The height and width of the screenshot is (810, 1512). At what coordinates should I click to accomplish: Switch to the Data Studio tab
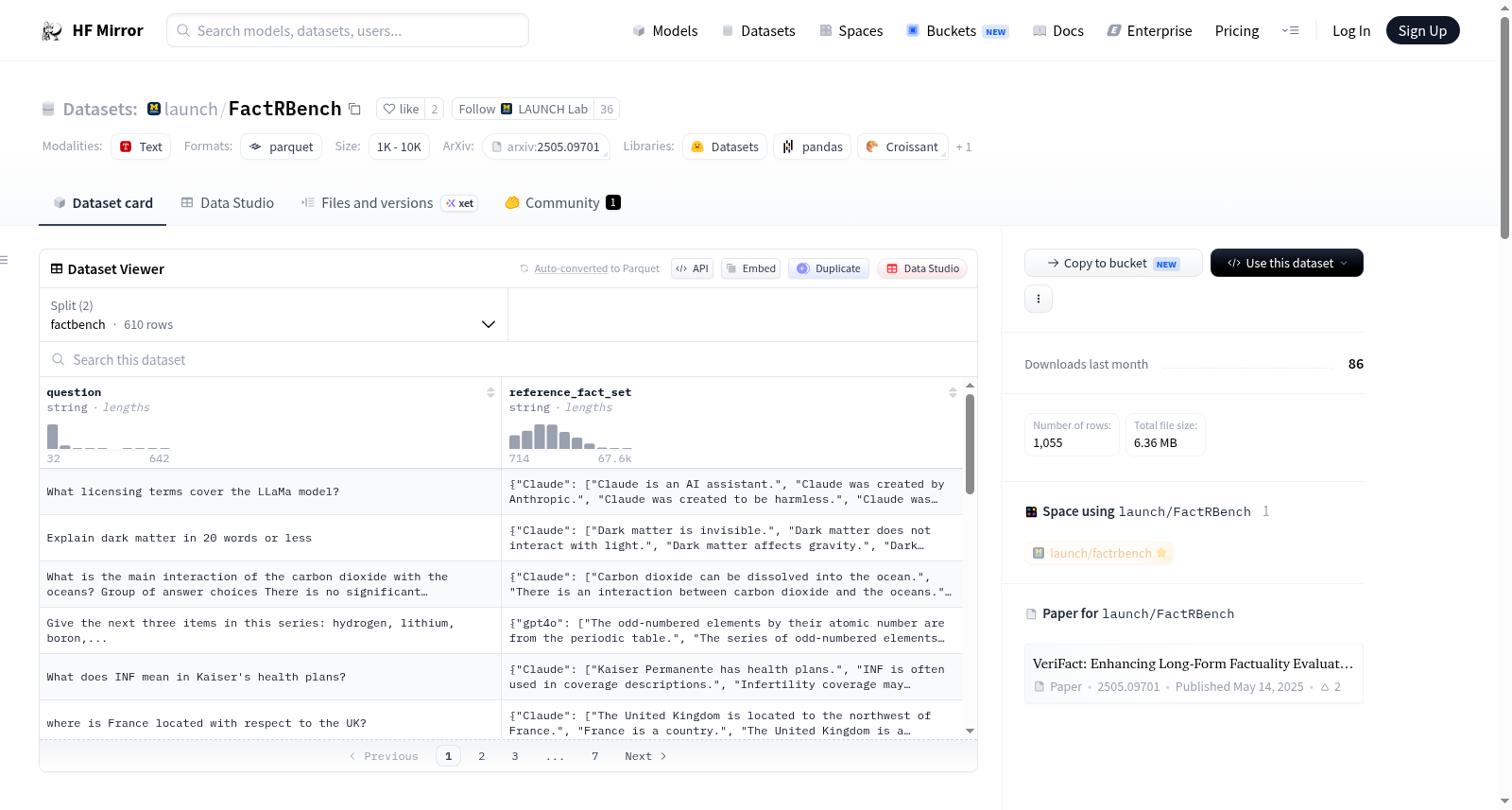[x=228, y=202]
